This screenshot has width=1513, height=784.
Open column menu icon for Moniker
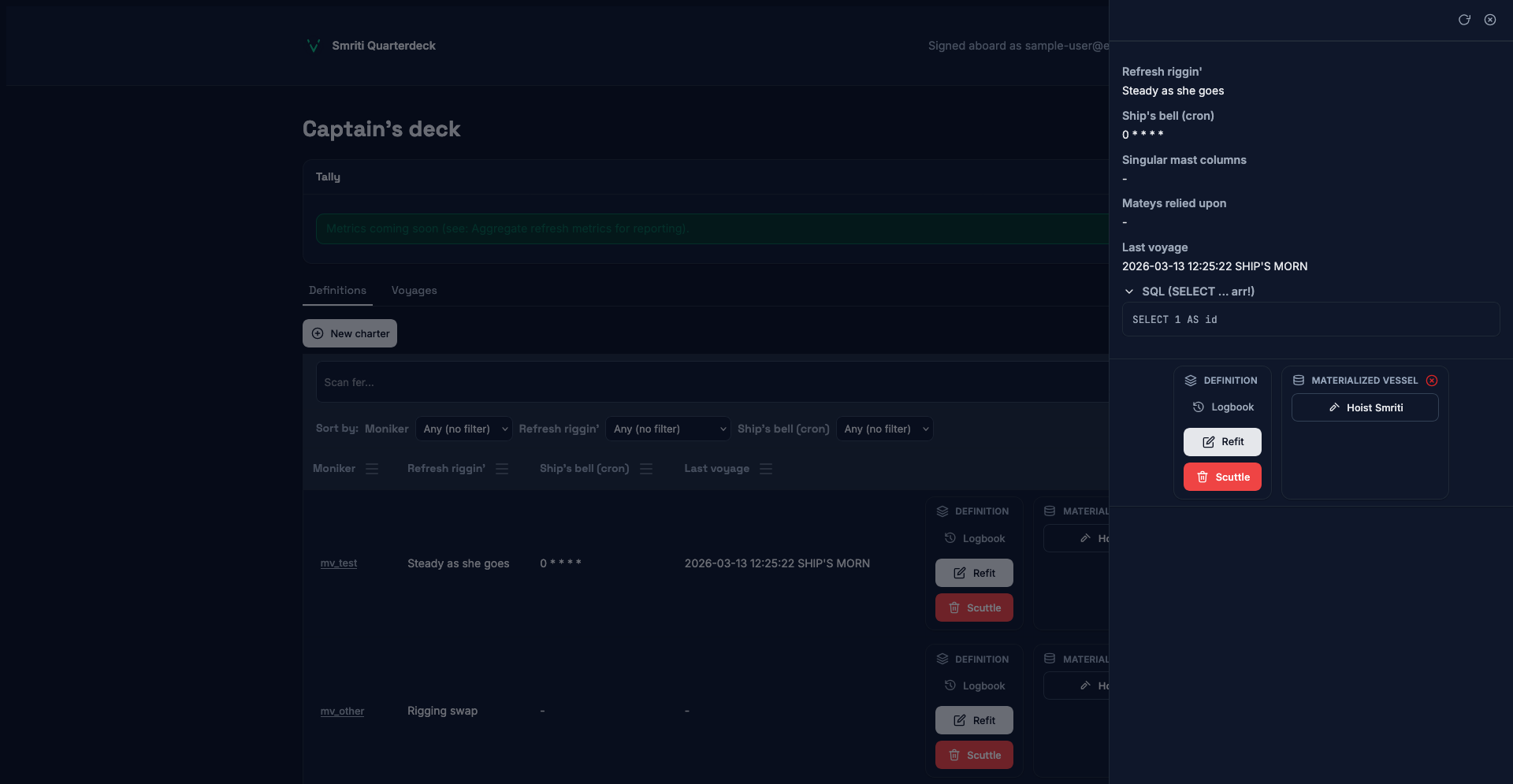point(372,469)
